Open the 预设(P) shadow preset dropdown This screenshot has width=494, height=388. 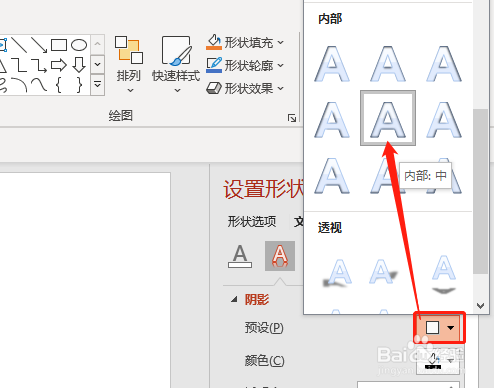(x=439, y=328)
